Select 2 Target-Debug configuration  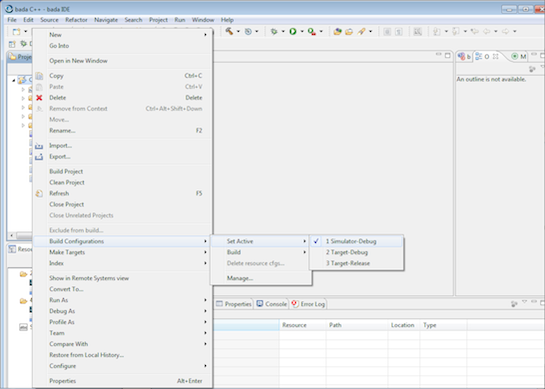[357, 252]
